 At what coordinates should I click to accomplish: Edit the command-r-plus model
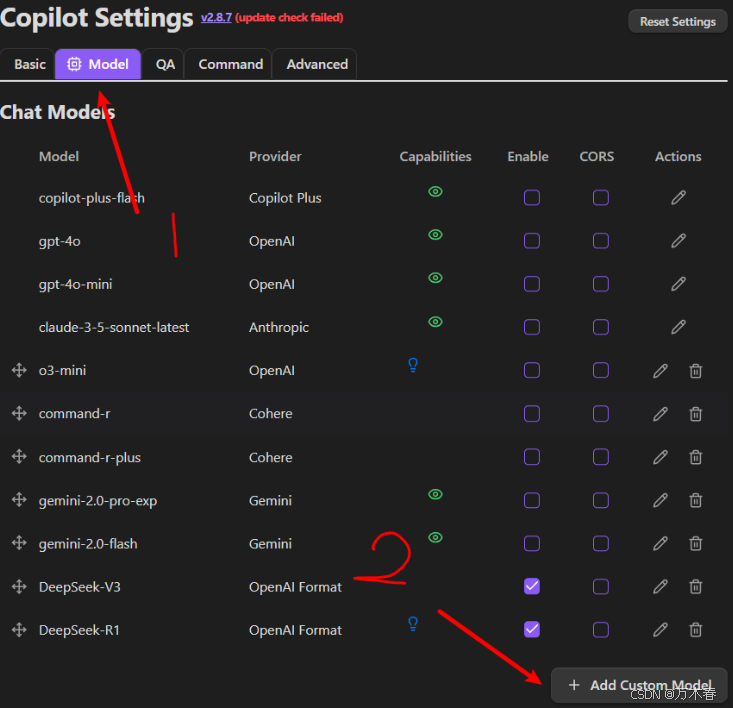(660, 457)
